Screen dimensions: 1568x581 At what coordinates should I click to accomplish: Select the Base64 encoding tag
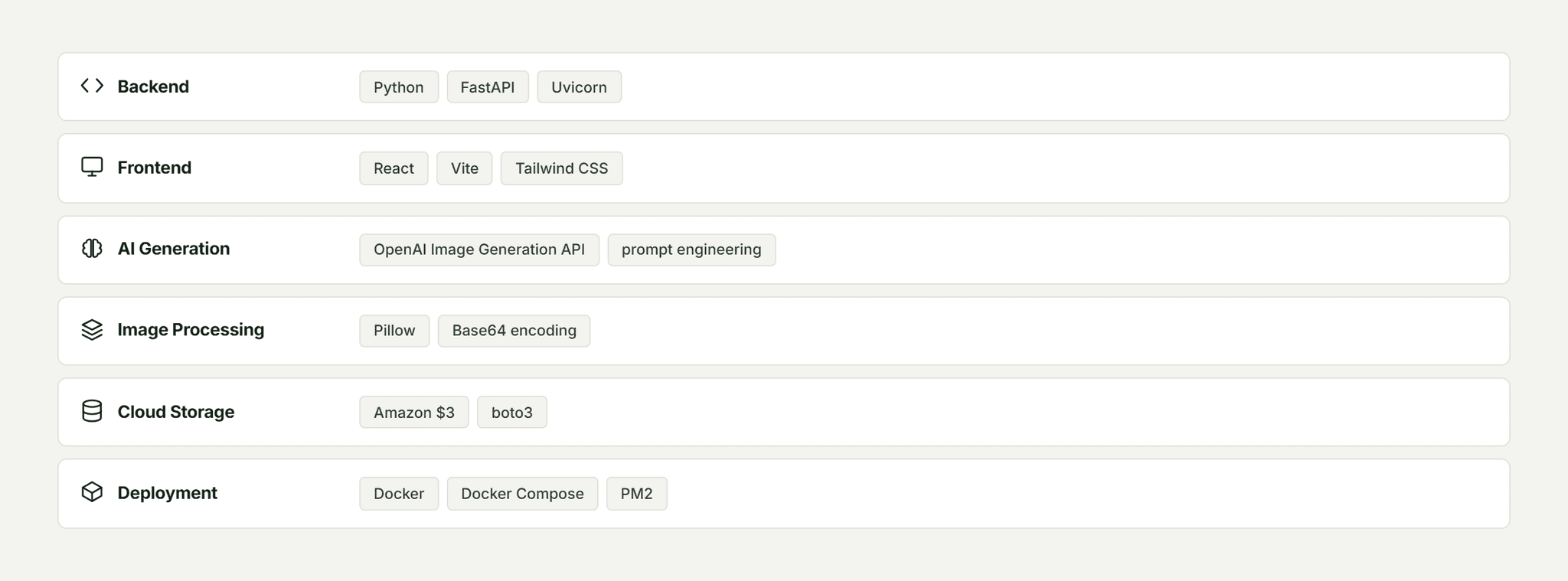(514, 331)
